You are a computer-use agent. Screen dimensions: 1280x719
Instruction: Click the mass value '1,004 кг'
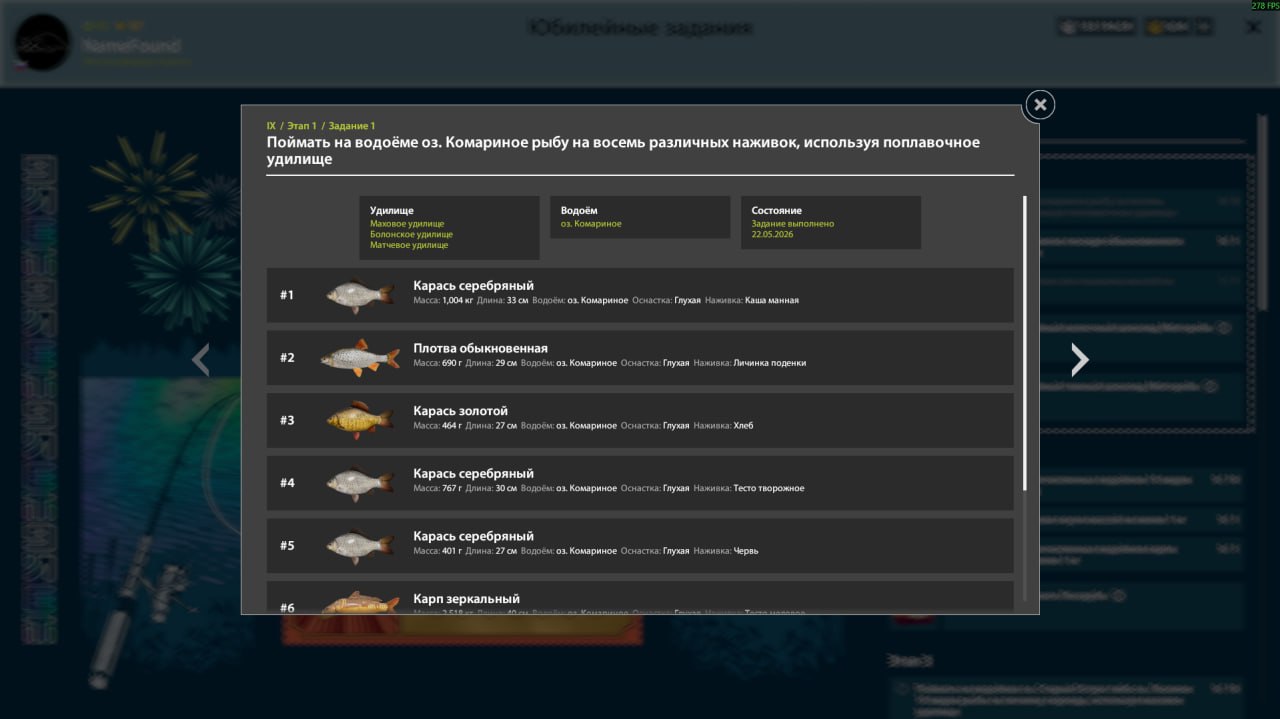pos(458,300)
